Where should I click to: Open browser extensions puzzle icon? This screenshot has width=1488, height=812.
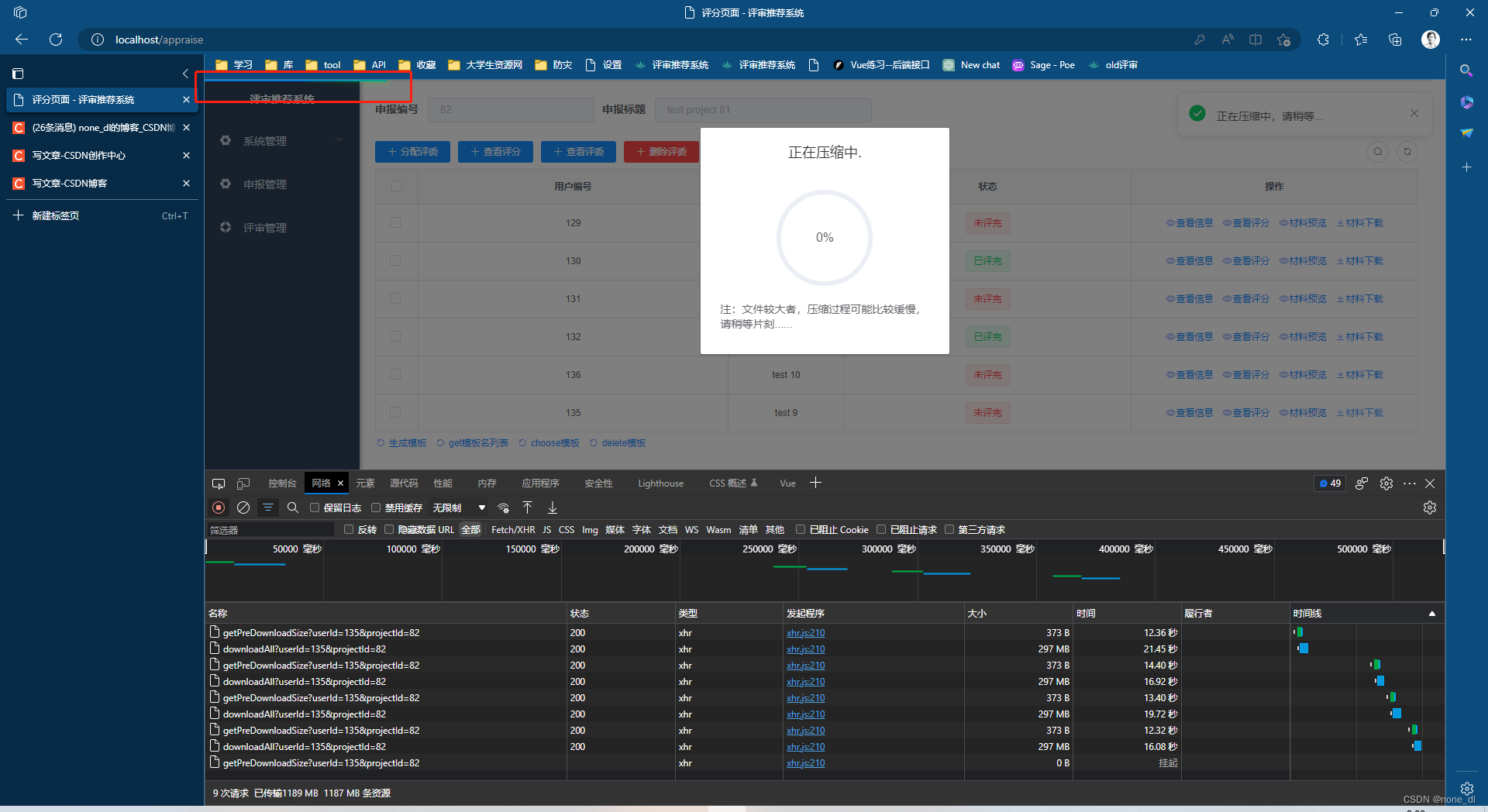(x=1324, y=40)
